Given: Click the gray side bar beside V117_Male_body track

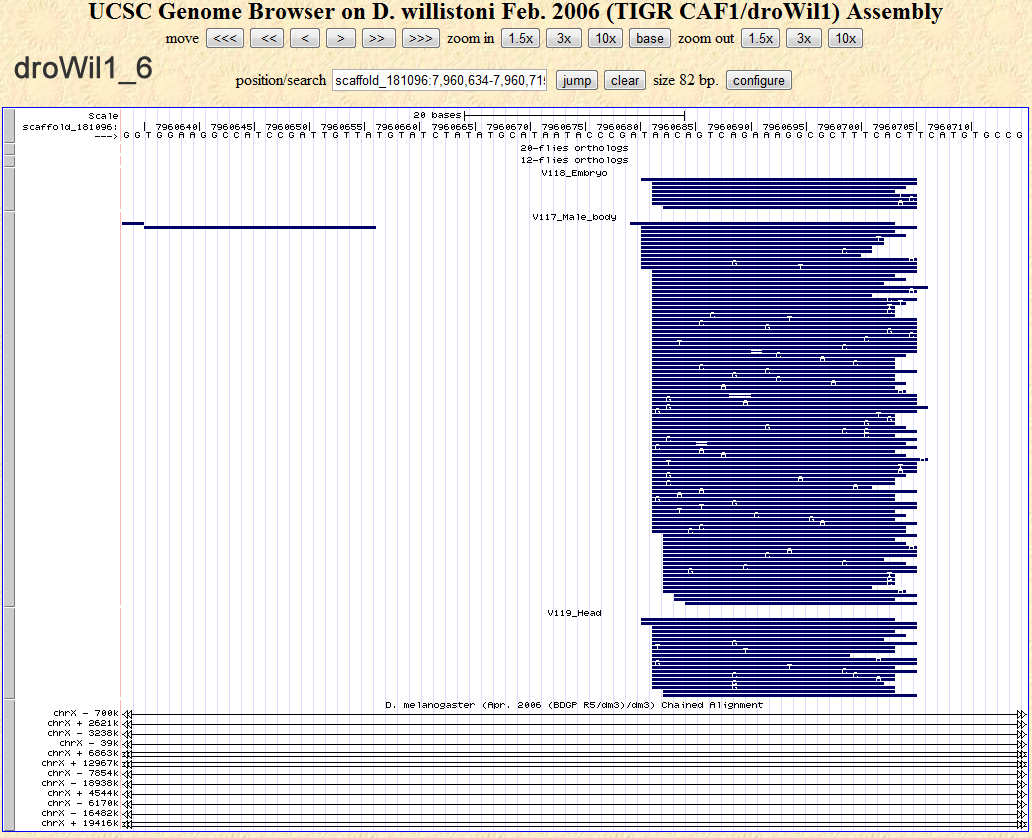Looking at the screenshot, I should (x=9, y=408).
